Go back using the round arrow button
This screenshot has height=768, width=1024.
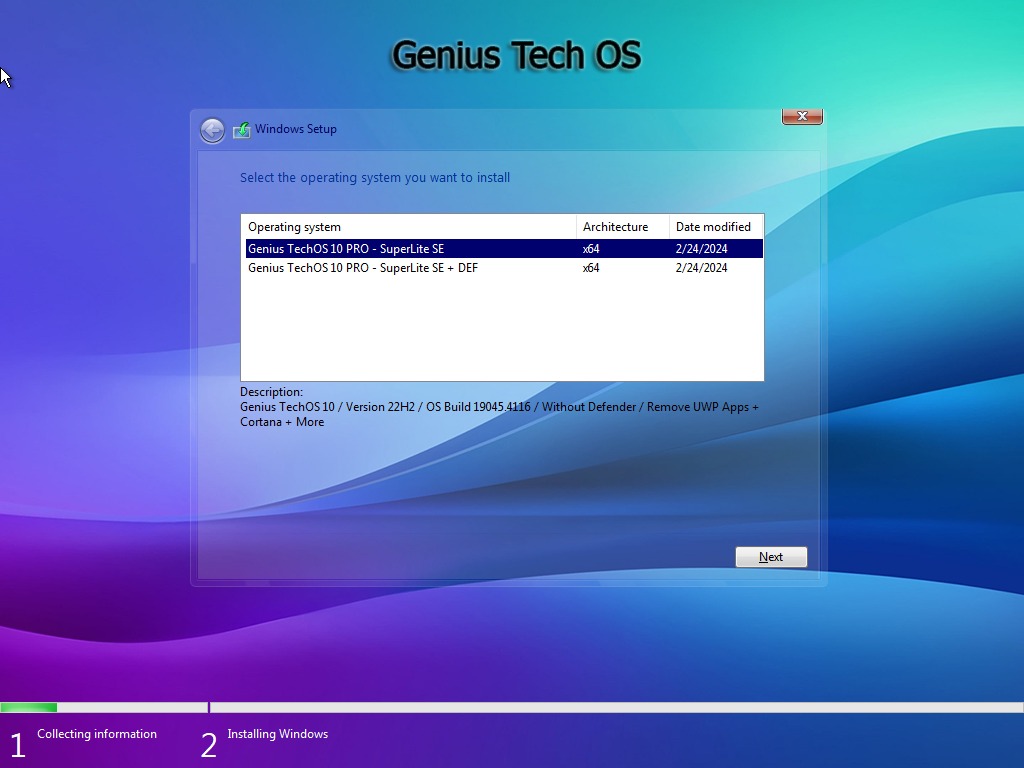(x=212, y=130)
